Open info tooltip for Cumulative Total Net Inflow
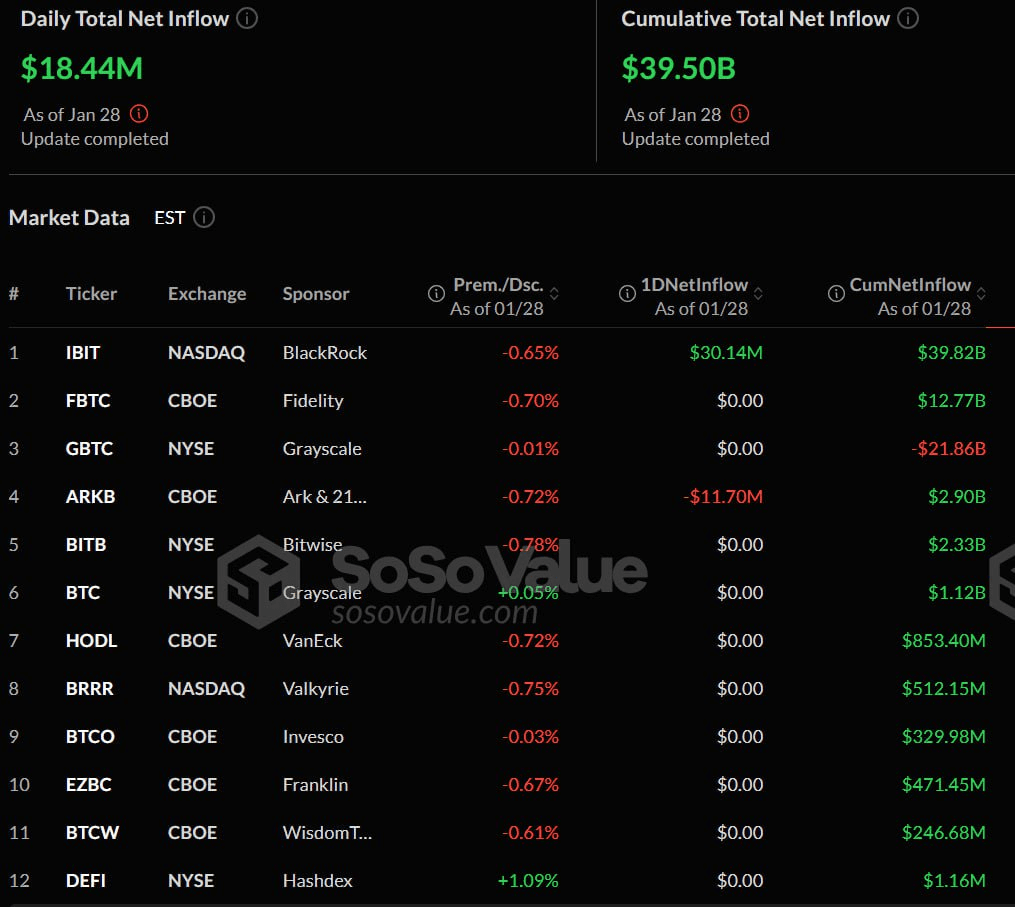The height and width of the screenshot is (907, 1015). point(907,17)
